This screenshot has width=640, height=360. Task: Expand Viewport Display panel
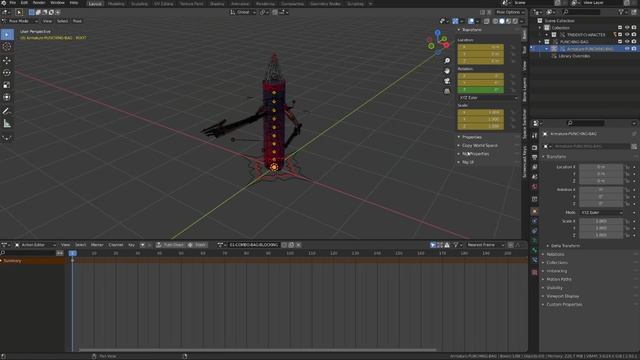tap(562, 296)
